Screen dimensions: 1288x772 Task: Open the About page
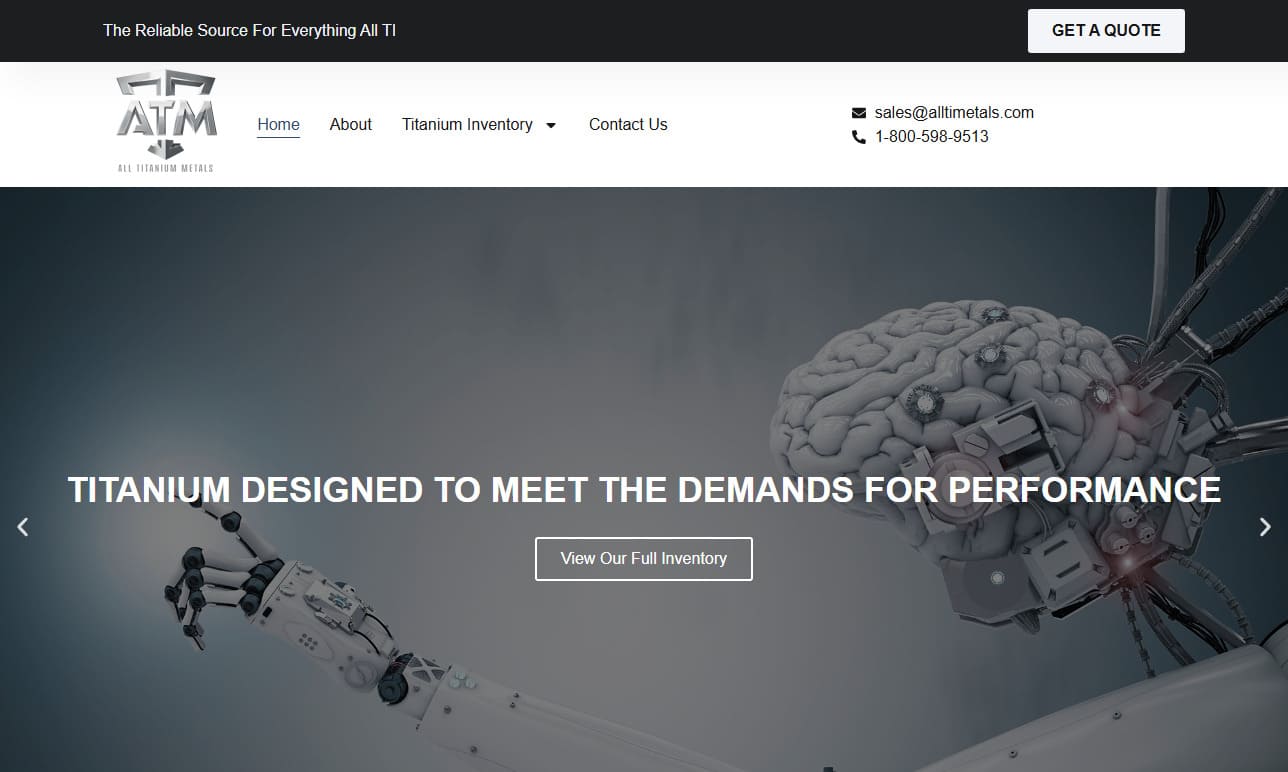point(351,125)
